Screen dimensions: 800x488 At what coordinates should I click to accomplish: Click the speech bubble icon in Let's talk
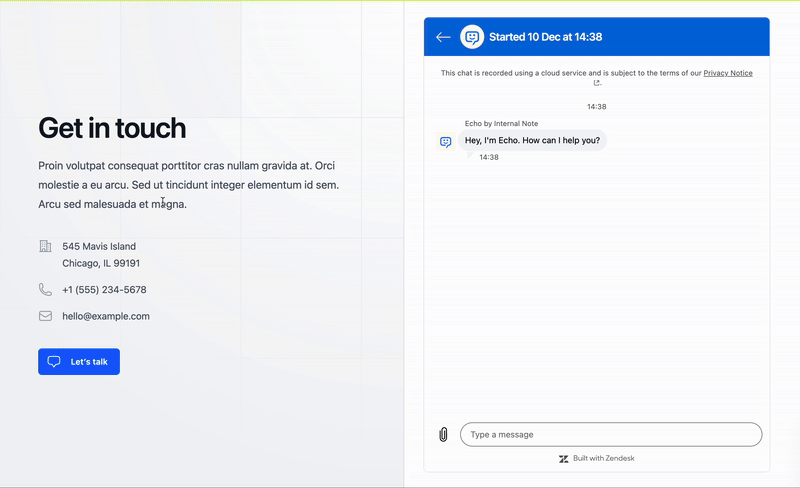pos(54,362)
